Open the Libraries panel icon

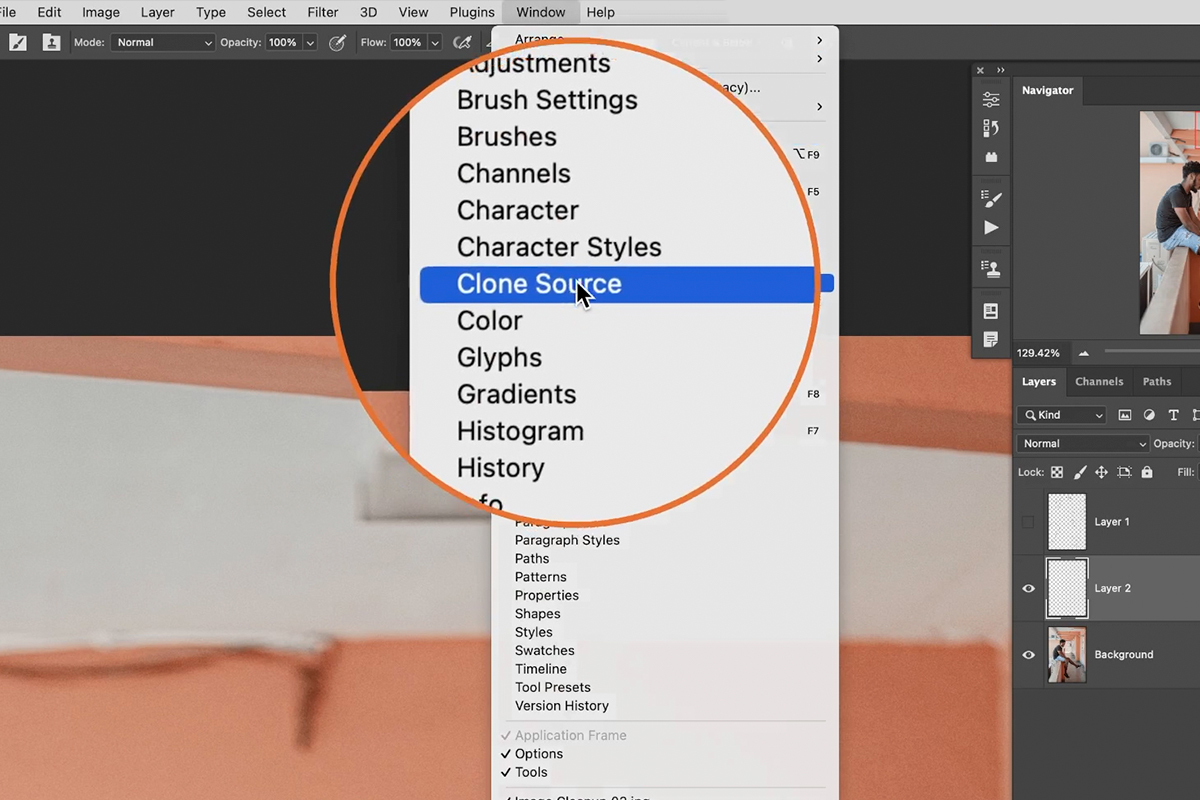tap(991, 157)
